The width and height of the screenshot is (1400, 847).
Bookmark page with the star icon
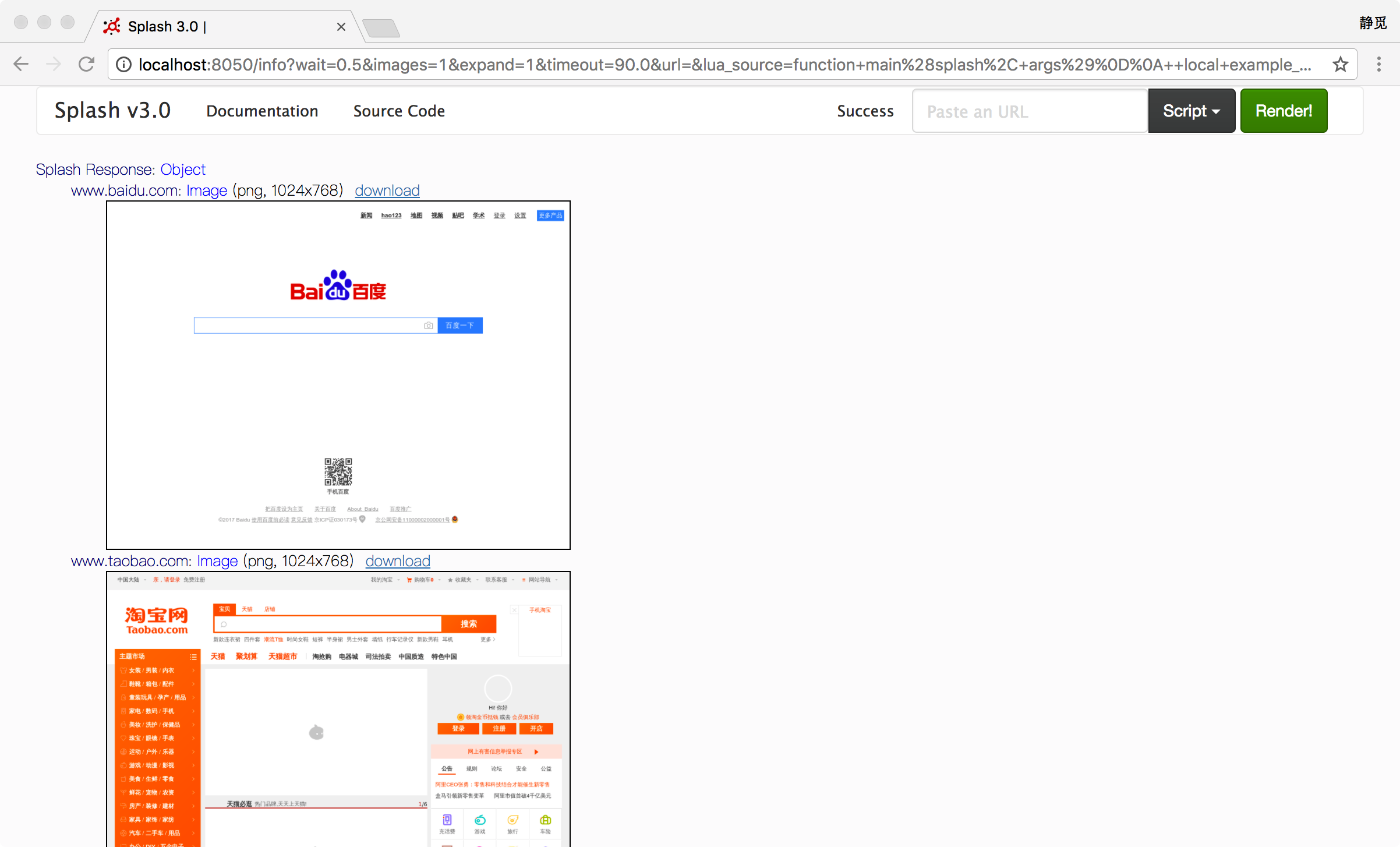click(x=1340, y=64)
